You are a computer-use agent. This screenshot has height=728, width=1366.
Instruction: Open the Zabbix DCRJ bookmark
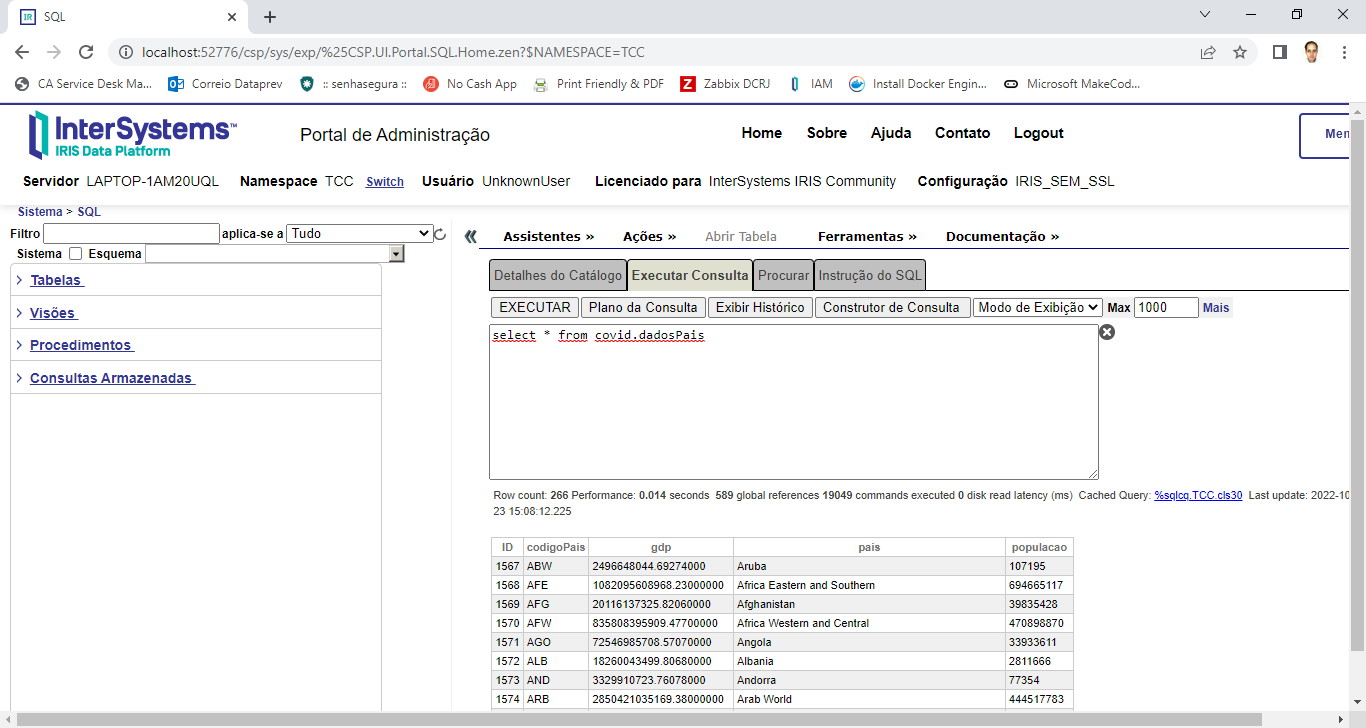click(725, 84)
